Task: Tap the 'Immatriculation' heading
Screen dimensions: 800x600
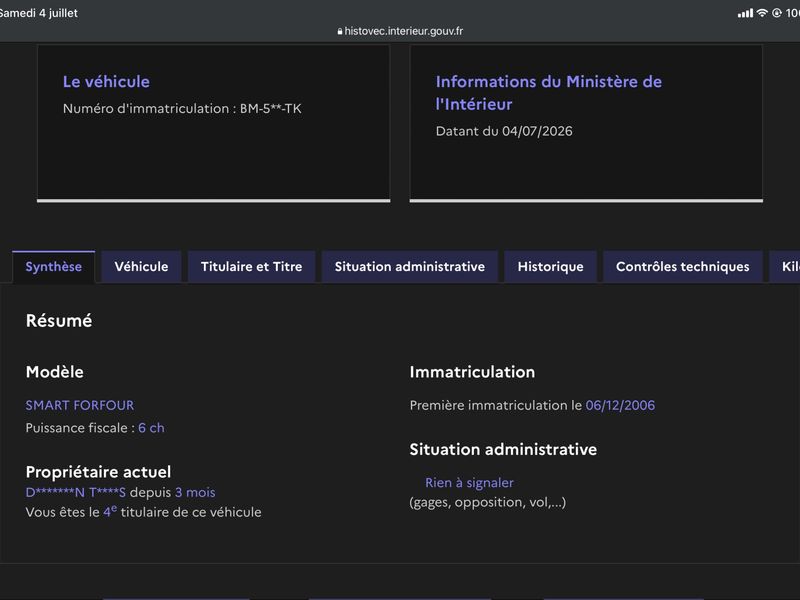Action: click(x=472, y=372)
